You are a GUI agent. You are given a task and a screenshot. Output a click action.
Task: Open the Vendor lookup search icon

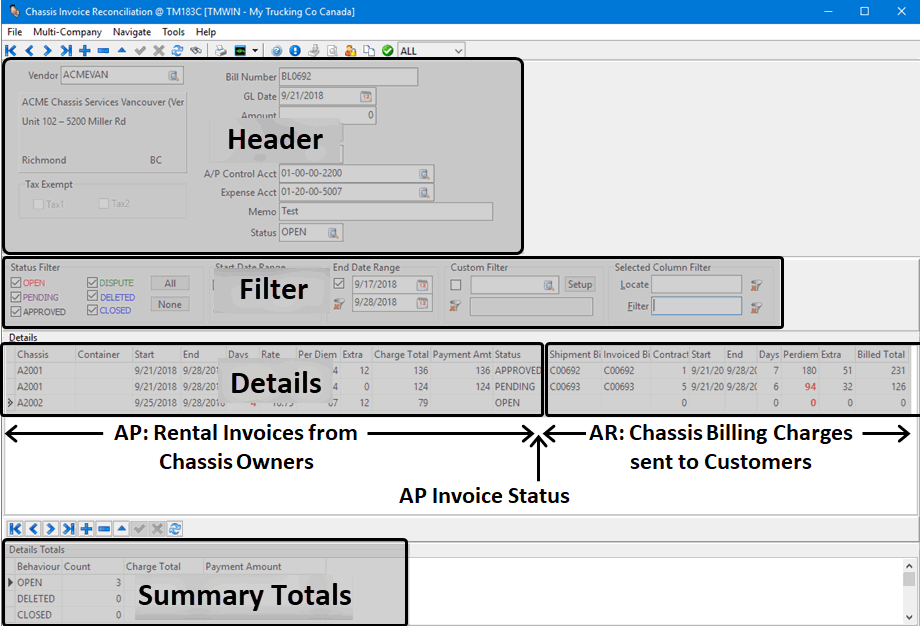pos(173,75)
